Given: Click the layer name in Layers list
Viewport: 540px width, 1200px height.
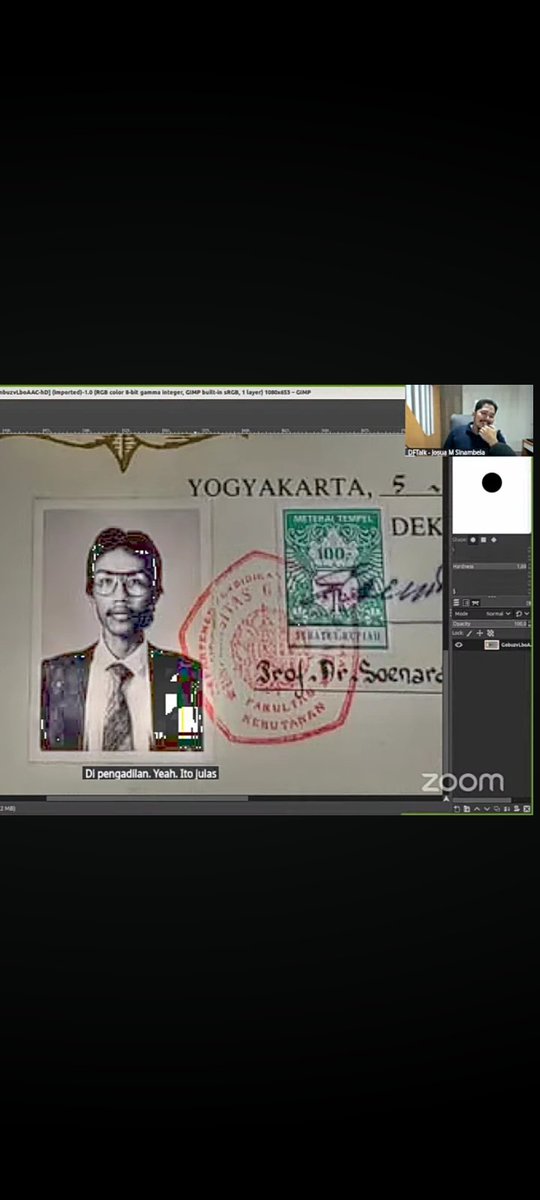Looking at the screenshot, I should click(x=515, y=645).
